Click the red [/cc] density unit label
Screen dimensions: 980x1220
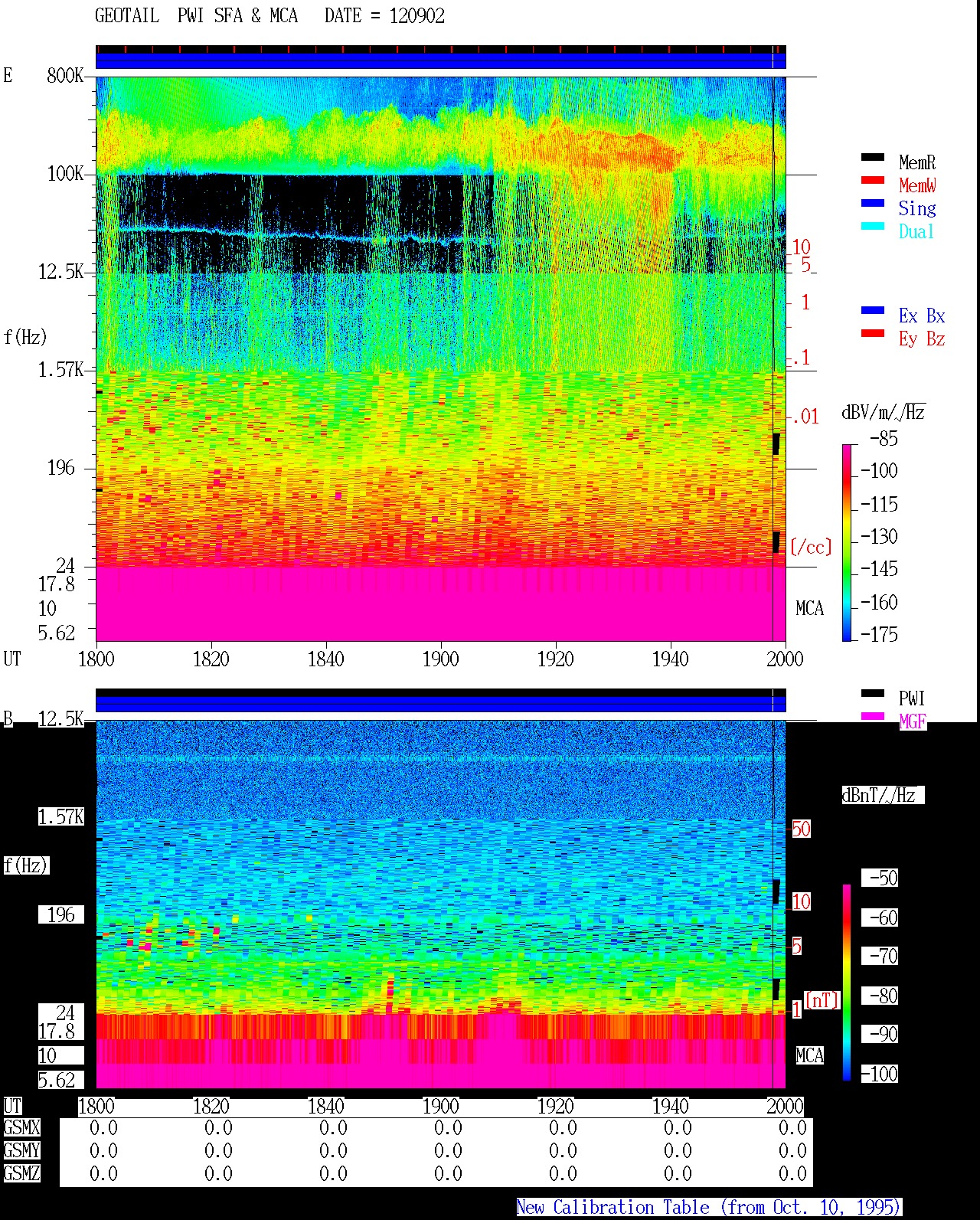(811, 547)
